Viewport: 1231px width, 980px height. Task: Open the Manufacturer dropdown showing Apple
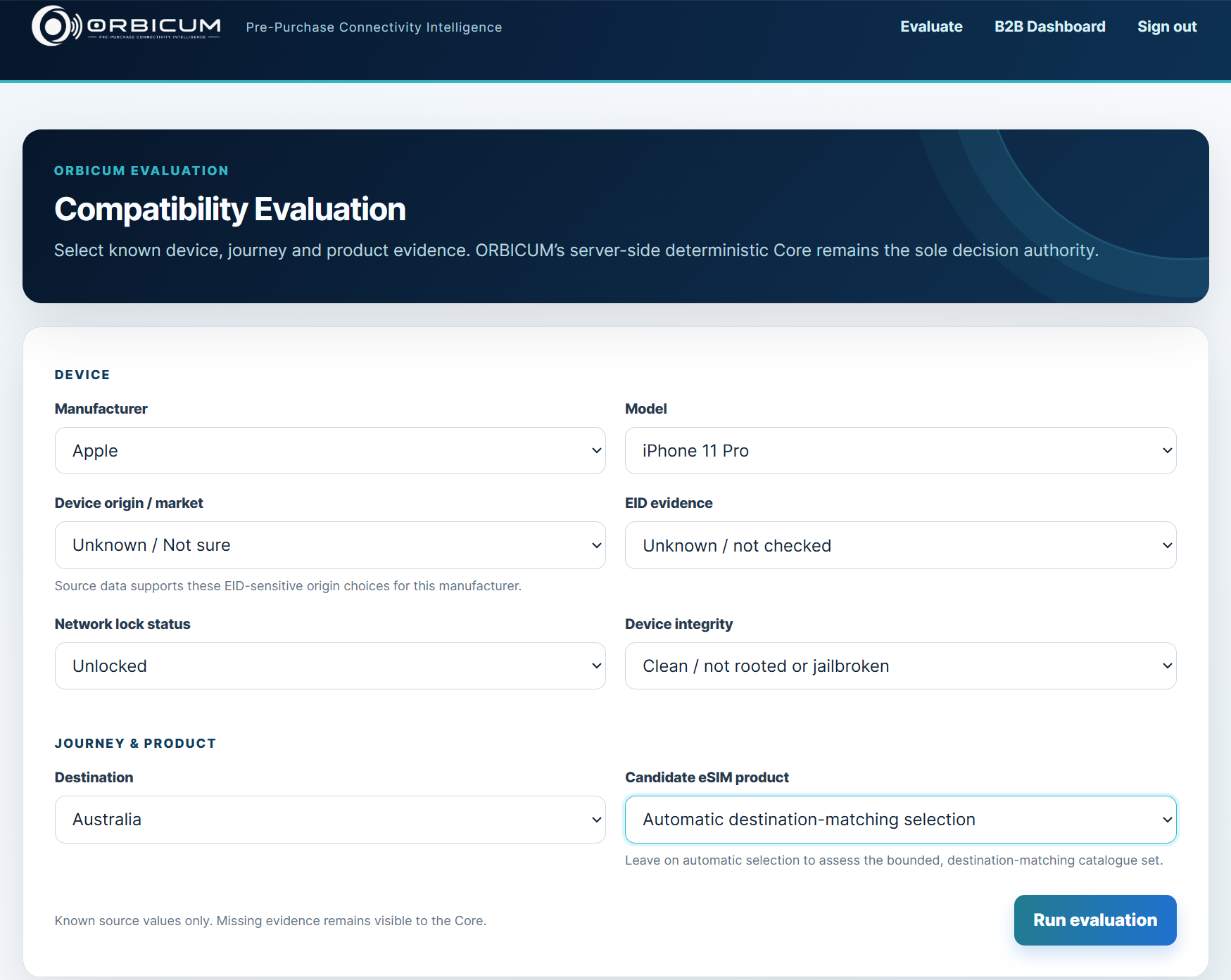(330, 451)
